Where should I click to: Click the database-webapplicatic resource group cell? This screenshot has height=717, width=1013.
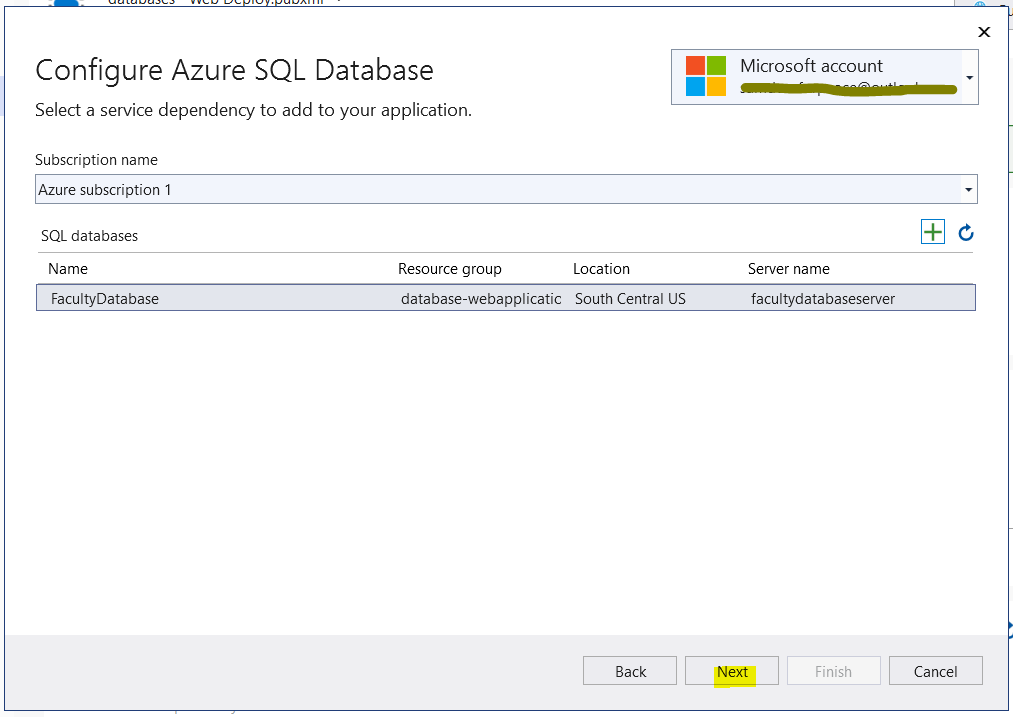[481, 298]
